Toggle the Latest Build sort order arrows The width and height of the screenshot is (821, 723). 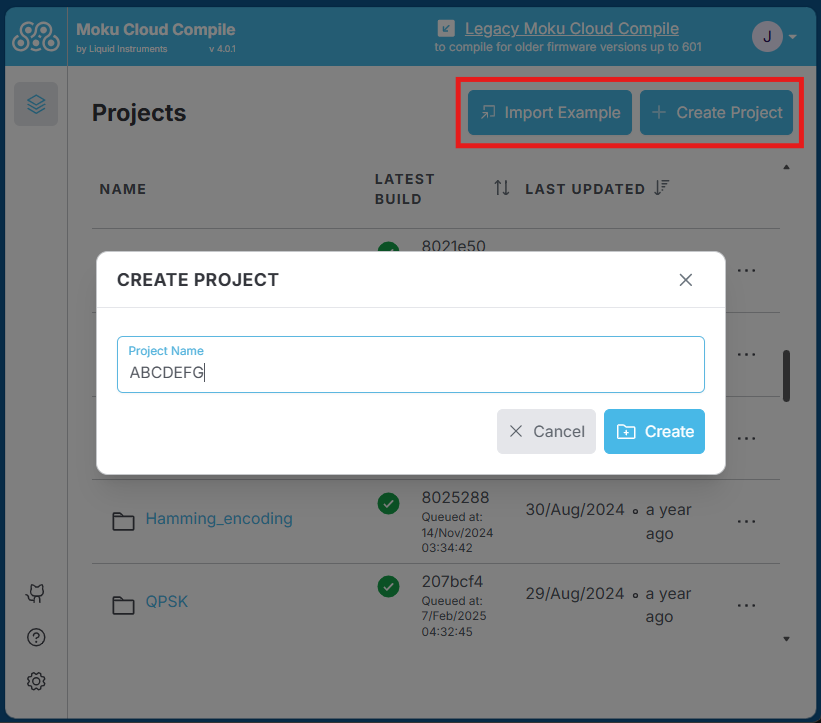501,186
